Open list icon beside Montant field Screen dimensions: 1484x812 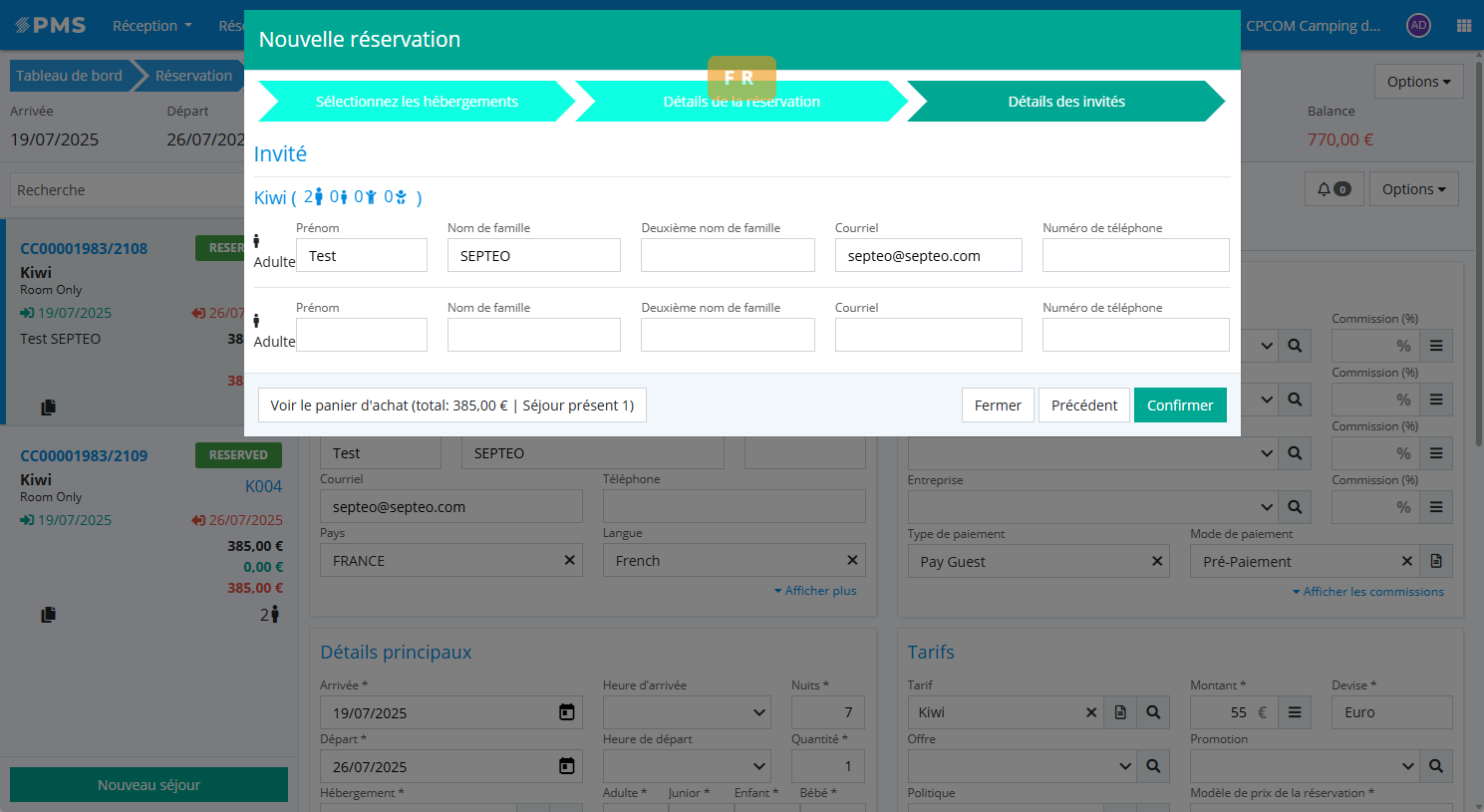[x=1294, y=712]
